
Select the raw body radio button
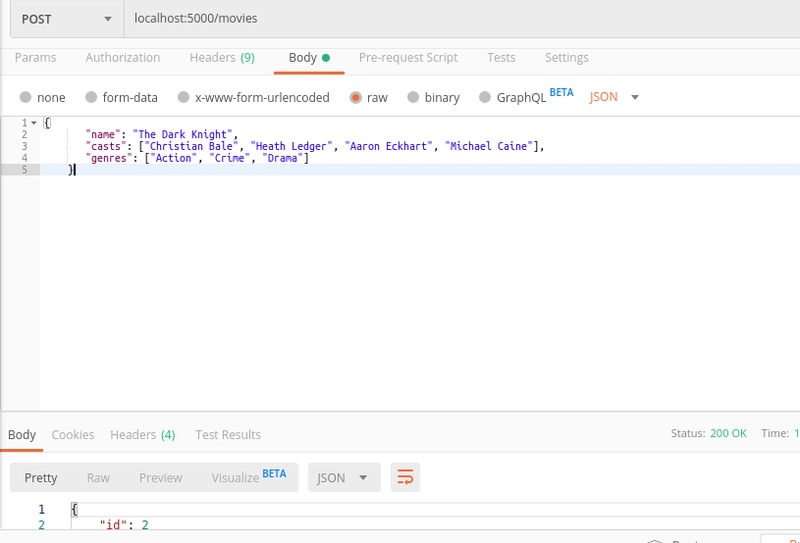356,97
